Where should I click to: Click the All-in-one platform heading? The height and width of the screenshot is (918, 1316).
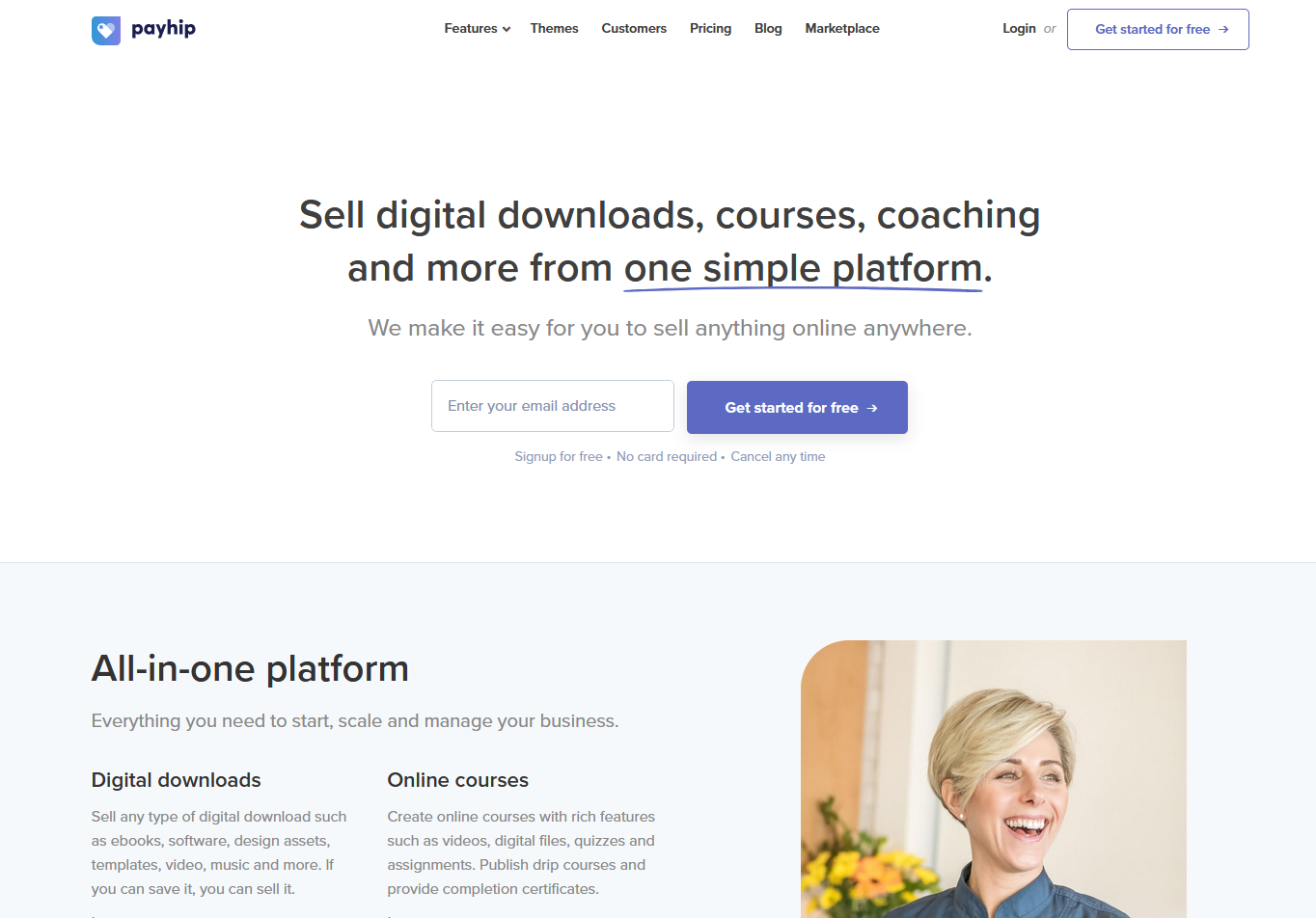[x=250, y=669]
